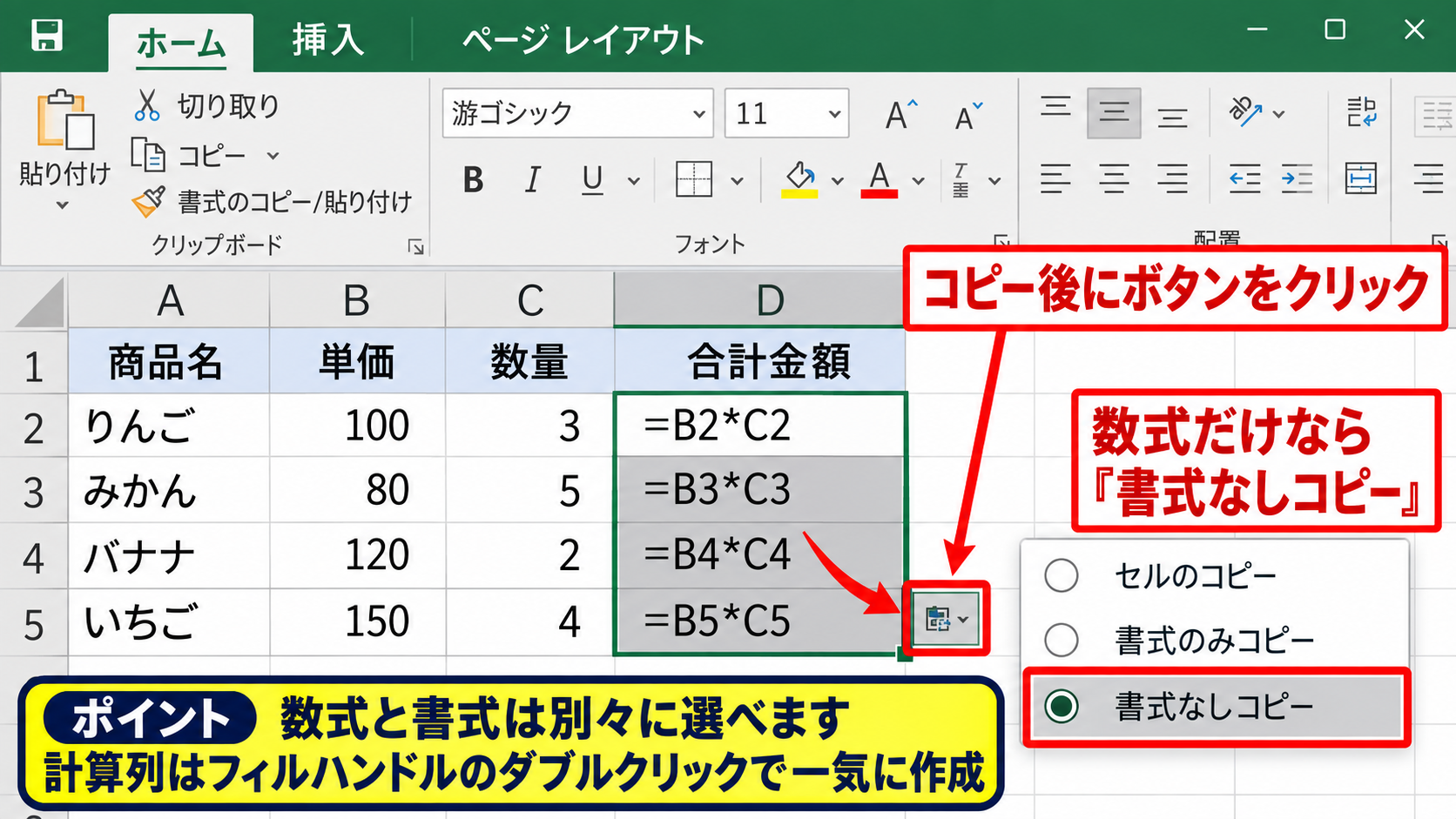This screenshot has height=819, width=1456.
Task: Open the underline style dropdown arrow
Action: tap(634, 181)
